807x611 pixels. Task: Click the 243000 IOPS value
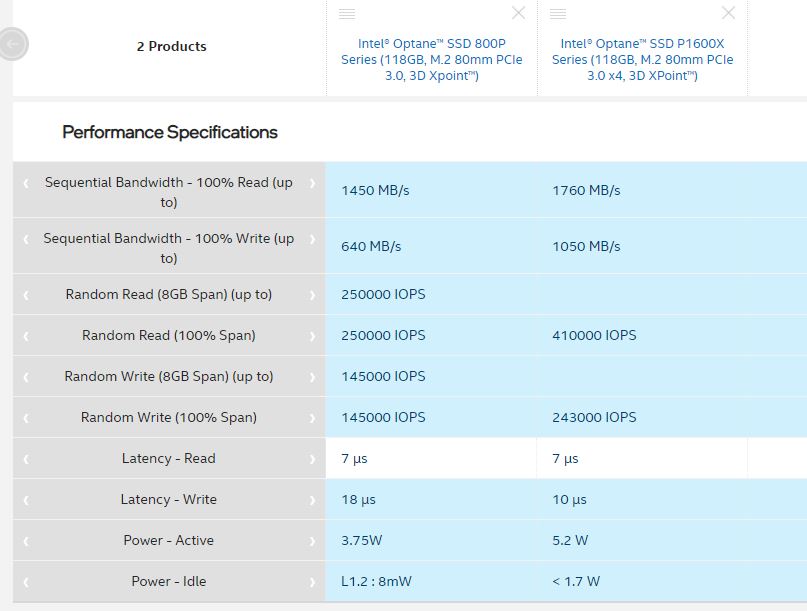(594, 417)
